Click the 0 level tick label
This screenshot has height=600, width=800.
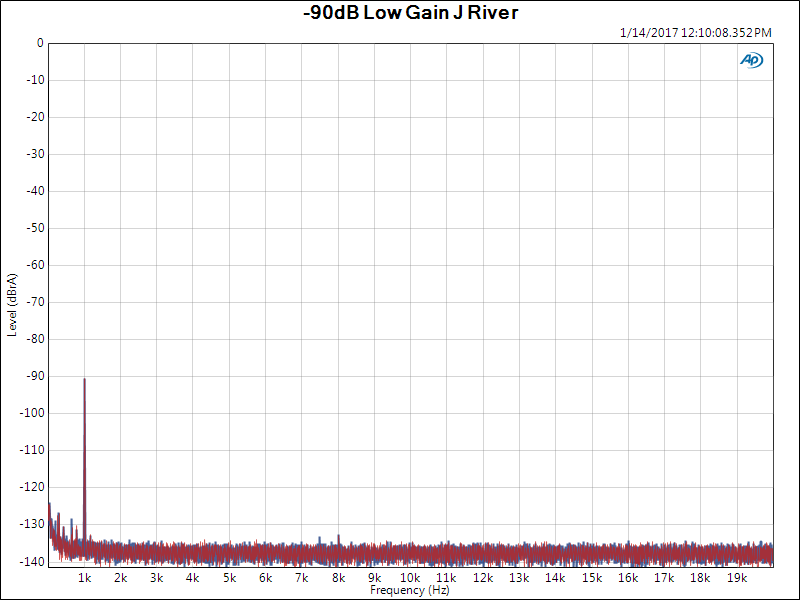pos(40,43)
